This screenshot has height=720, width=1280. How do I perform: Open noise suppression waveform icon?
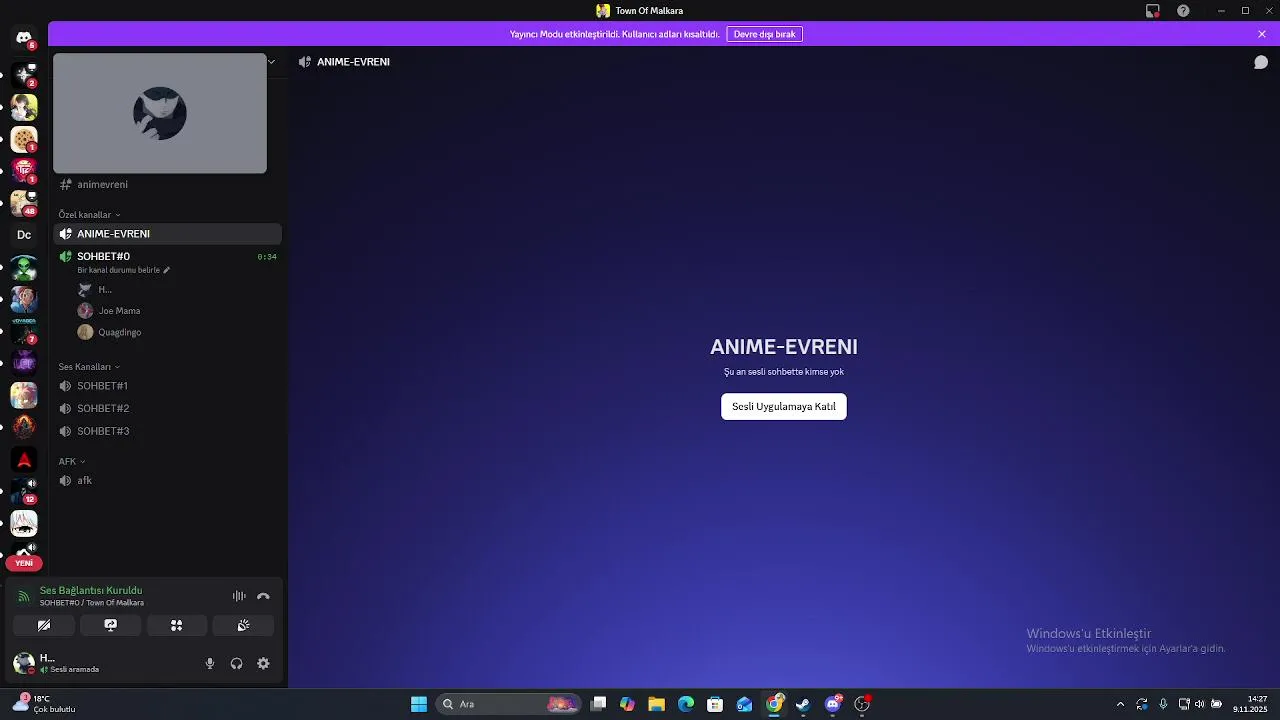tap(239, 596)
